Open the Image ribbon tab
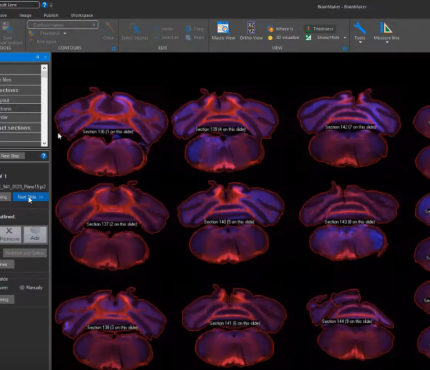Viewport: 430px width, 370px height. click(x=25, y=15)
